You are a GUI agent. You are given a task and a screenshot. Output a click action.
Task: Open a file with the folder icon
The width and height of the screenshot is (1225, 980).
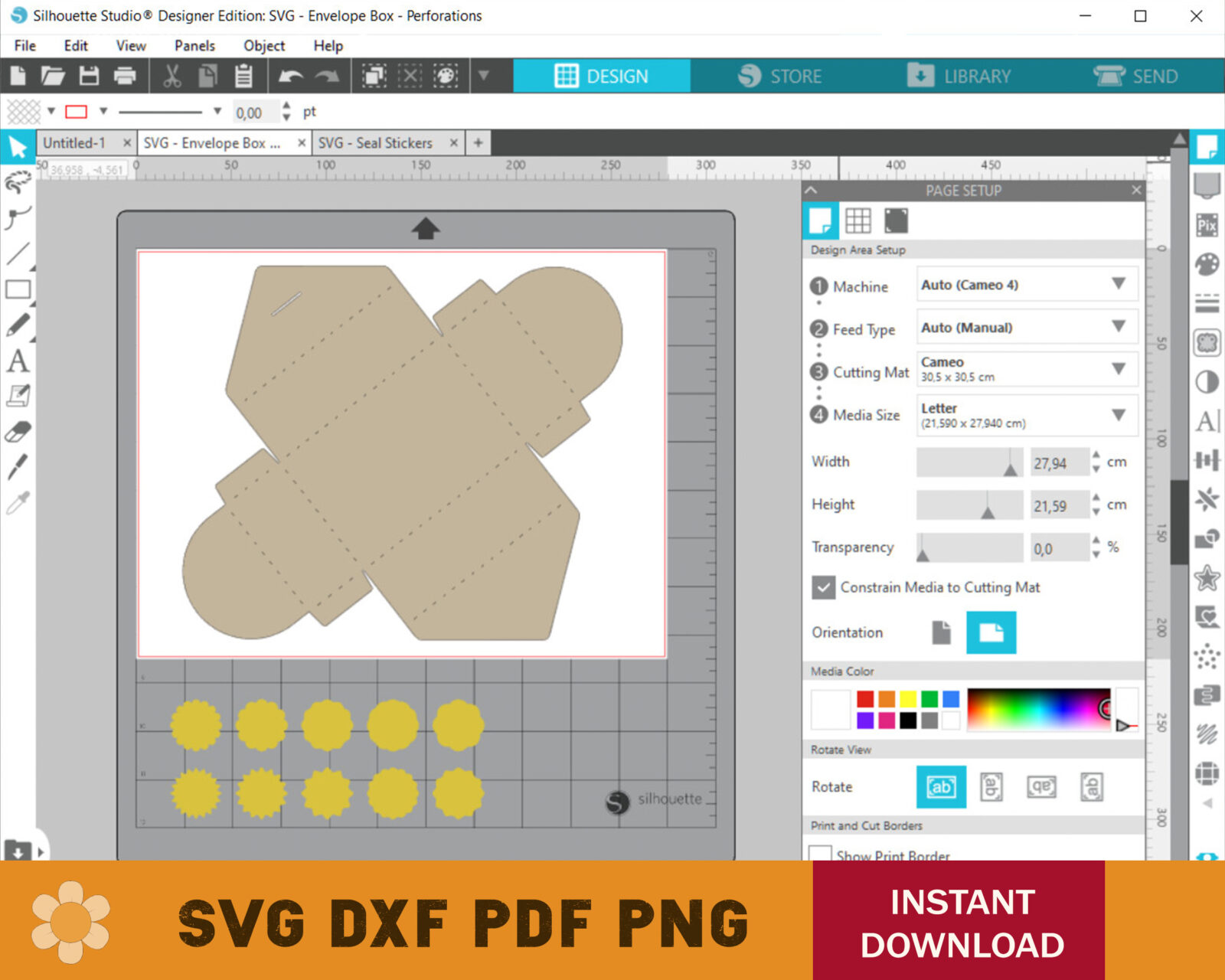pyautogui.click(x=53, y=76)
